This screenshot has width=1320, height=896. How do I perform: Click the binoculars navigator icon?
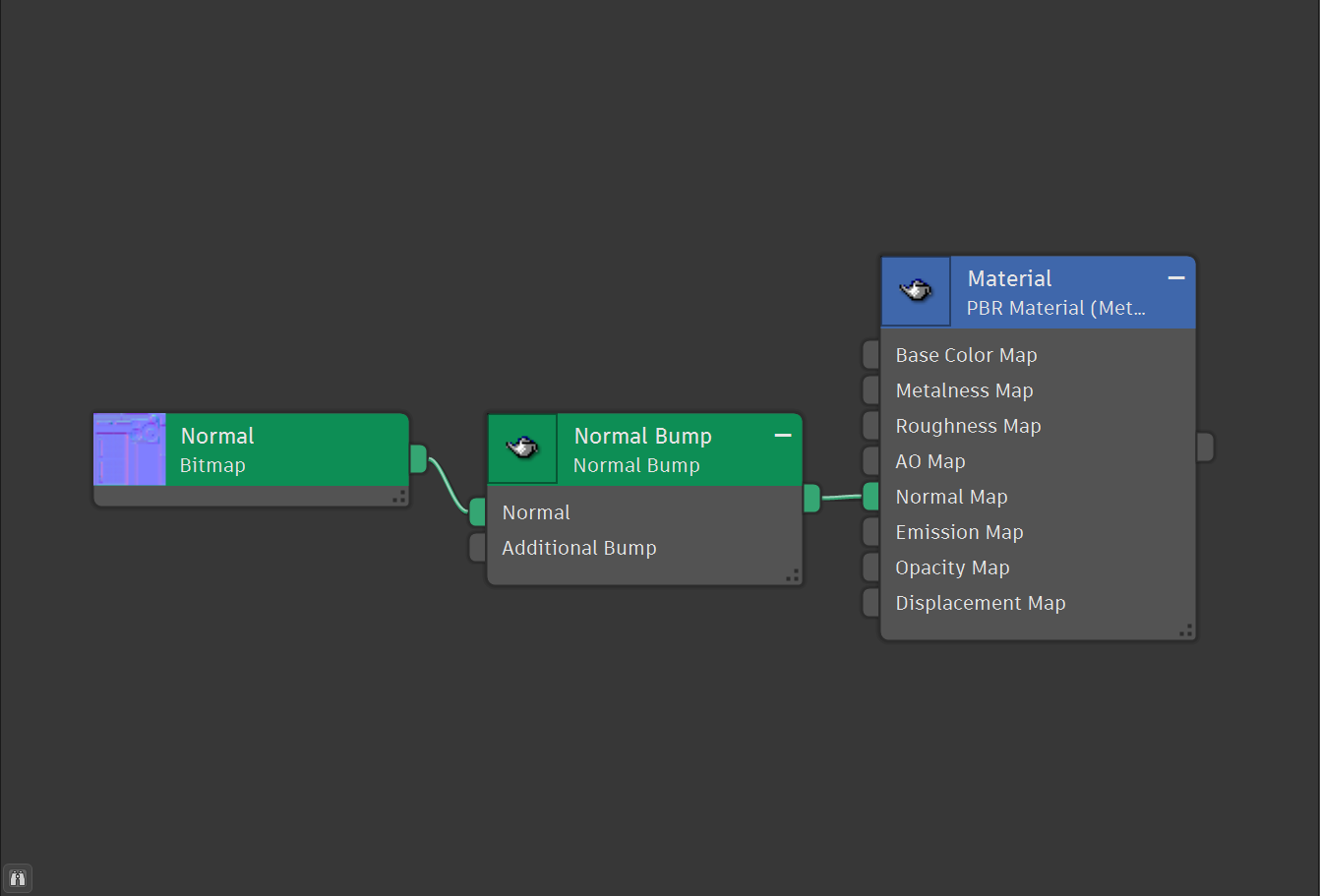pyautogui.click(x=18, y=878)
